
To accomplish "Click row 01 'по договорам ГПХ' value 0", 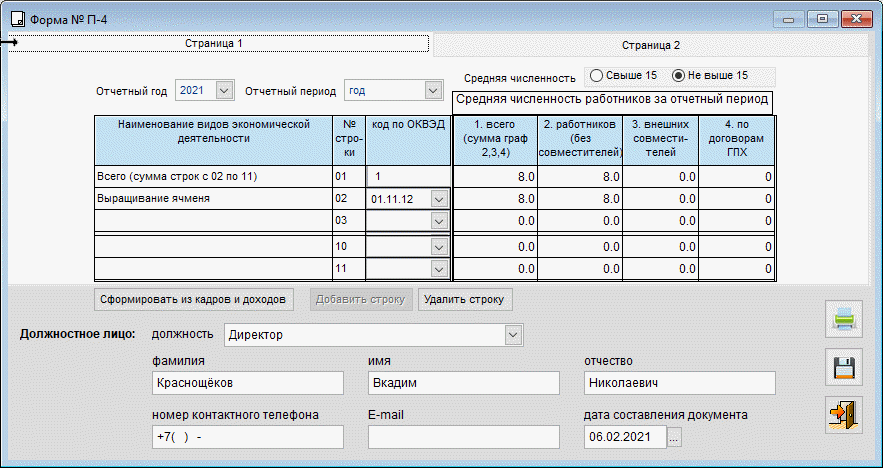I will 736,177.
